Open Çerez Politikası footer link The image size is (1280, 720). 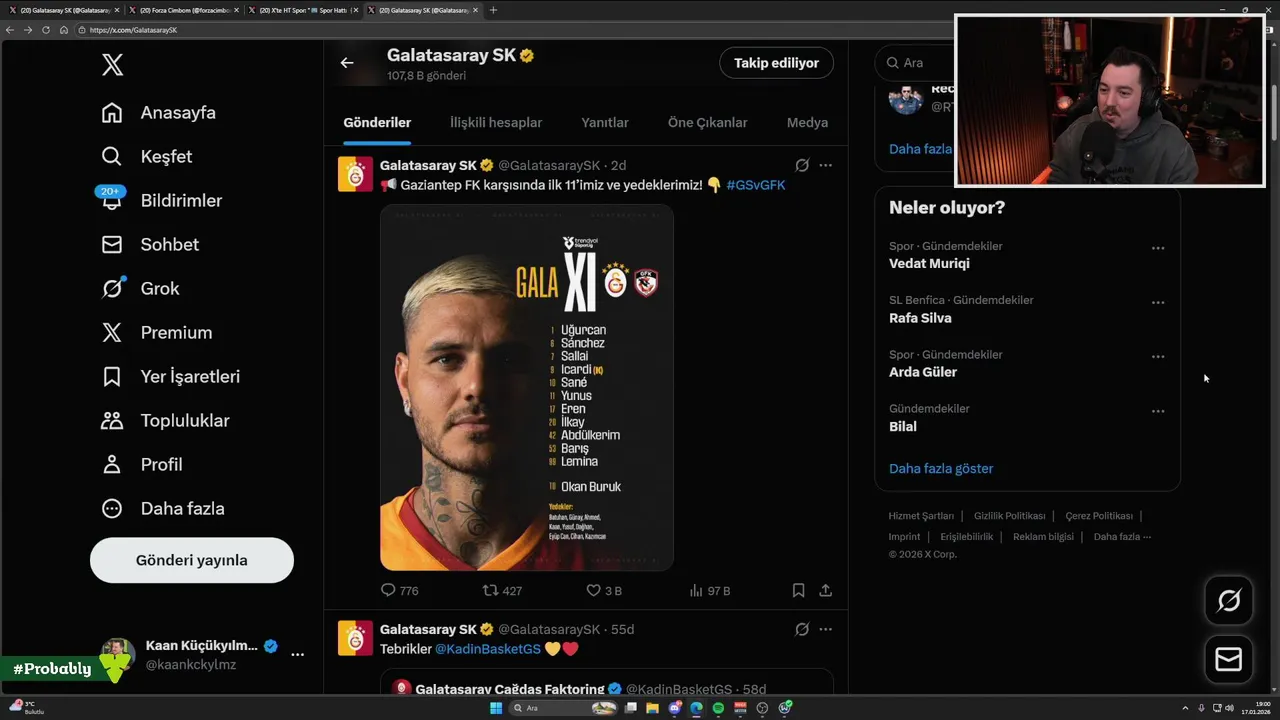pos(1099,516)
